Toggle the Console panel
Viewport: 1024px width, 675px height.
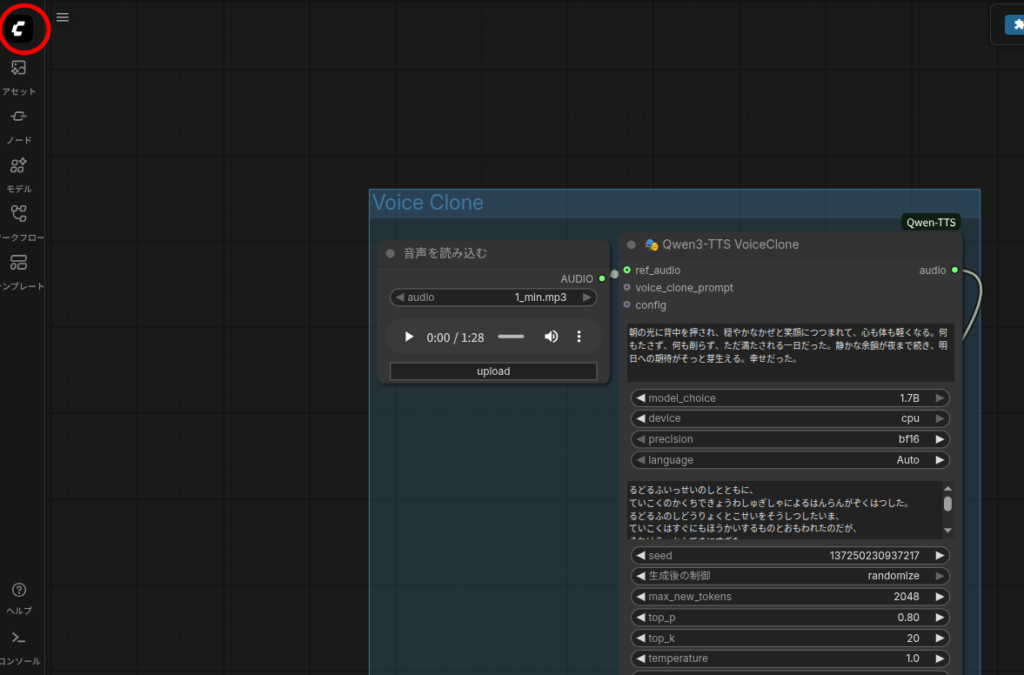tap(19, 645)
